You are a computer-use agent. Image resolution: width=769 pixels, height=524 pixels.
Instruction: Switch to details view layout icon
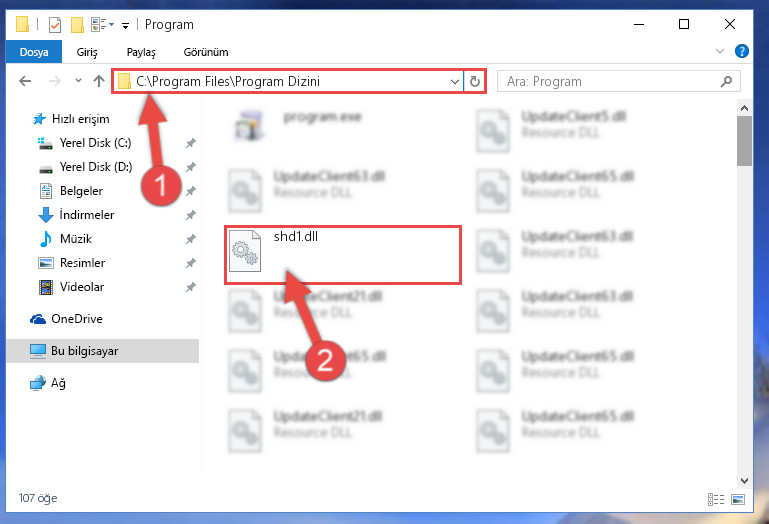(x=716, y=499)
